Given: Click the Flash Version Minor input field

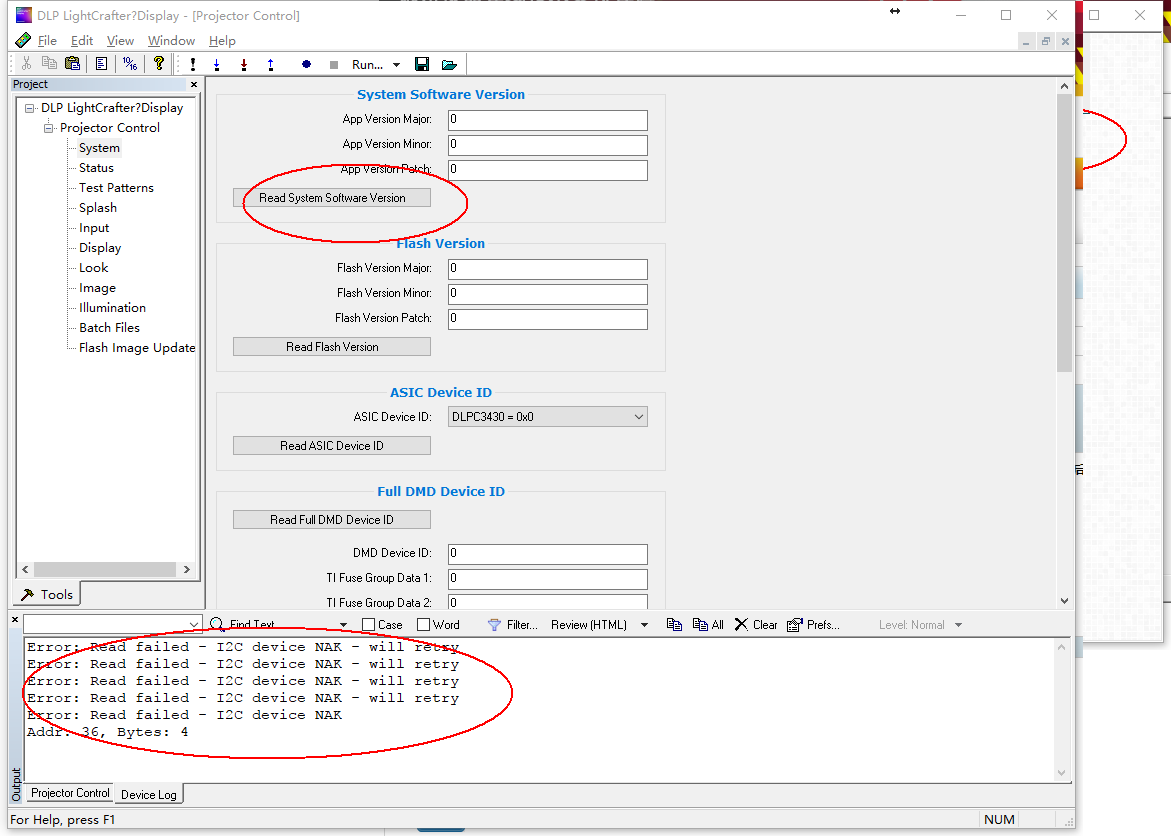Looking at the screenshot, I should click(547, 294).
